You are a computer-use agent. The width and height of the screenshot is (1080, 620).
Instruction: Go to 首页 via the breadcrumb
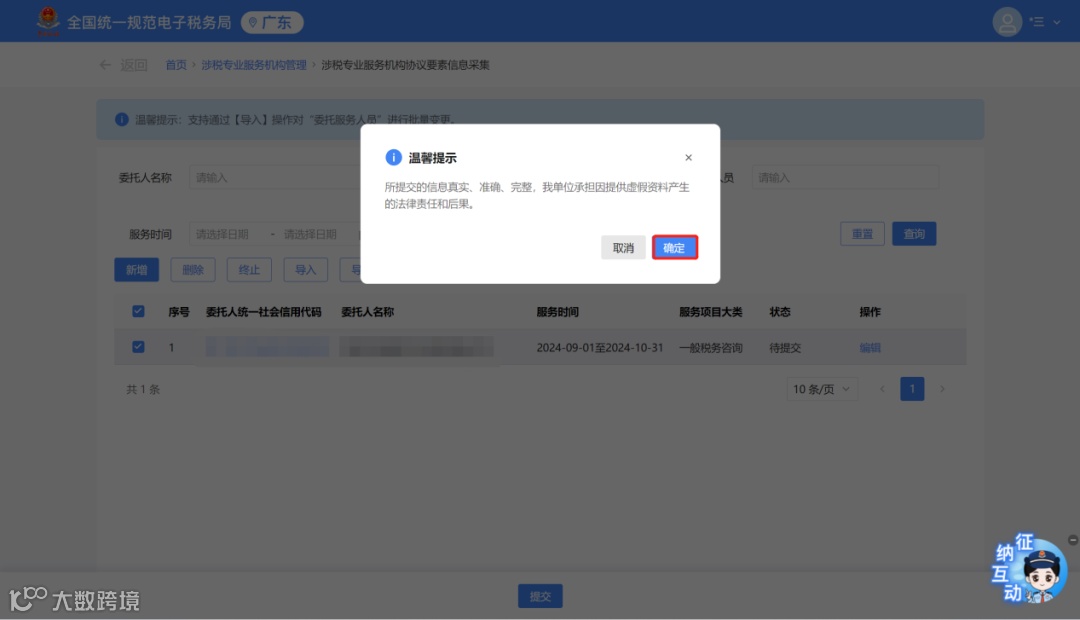pos(176,63)
